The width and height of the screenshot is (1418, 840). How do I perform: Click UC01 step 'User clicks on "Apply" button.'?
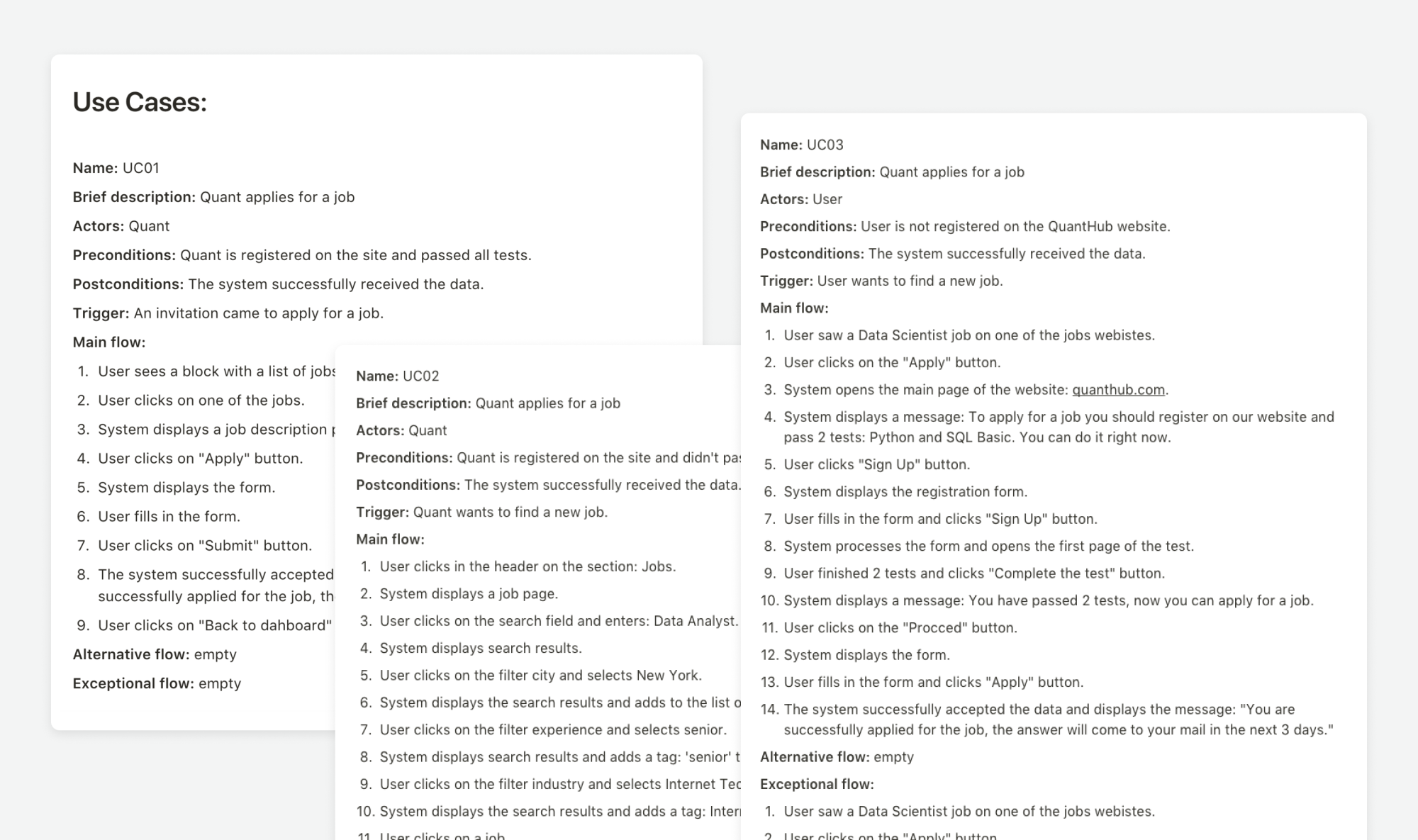[201, 459]
